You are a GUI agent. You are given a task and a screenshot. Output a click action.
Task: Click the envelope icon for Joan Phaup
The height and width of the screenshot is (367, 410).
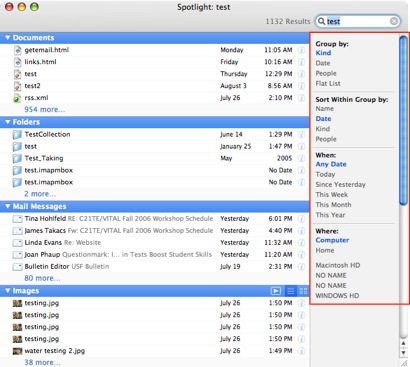(x=17, y=255)
